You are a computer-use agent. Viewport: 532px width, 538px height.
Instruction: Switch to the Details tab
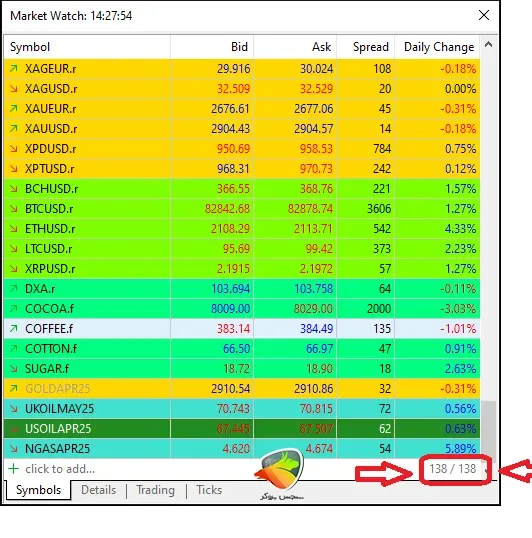tap(98, 490)
